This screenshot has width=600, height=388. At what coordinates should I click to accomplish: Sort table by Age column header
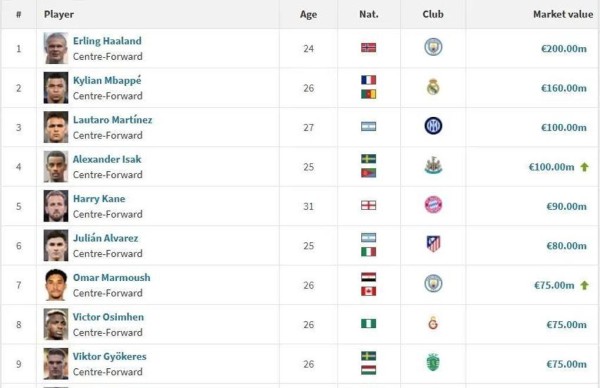click(308, 15)
